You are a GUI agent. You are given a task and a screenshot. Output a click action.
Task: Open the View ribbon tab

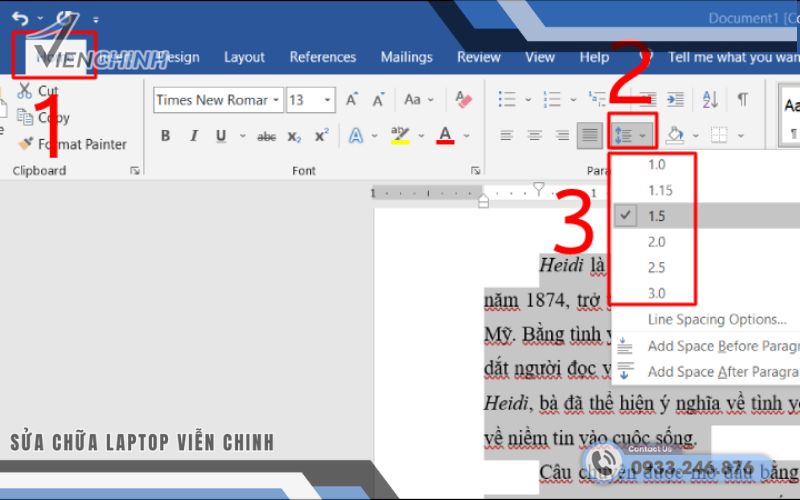pyautogui.click(x=540, y=57)
